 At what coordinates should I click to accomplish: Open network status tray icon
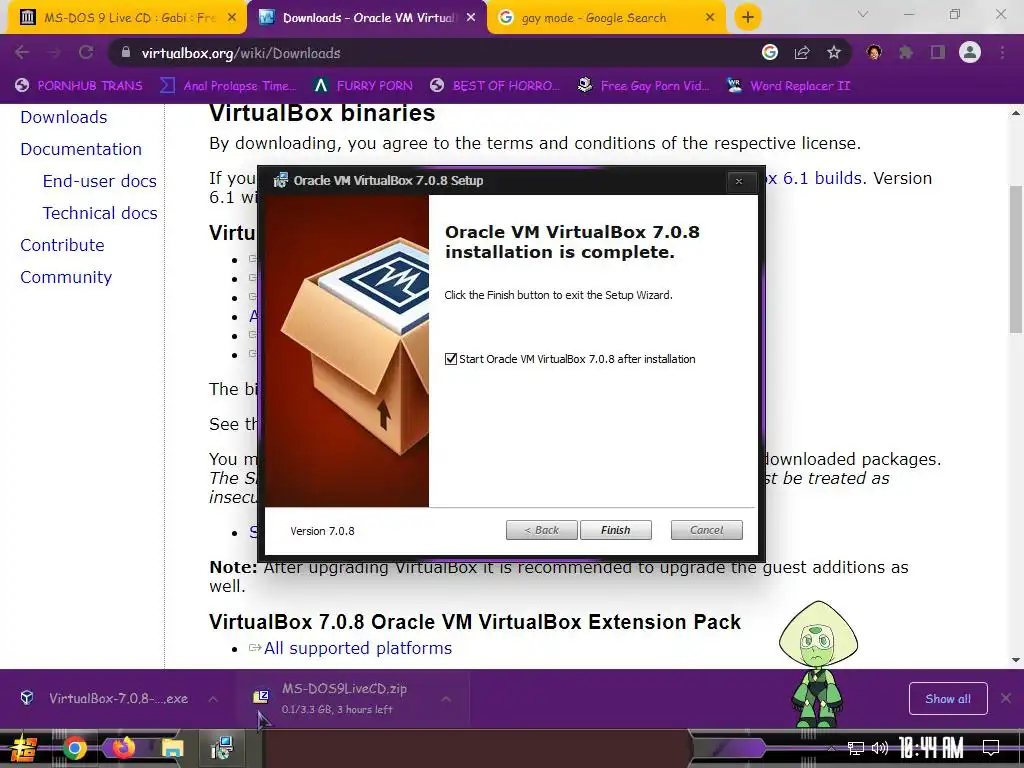[x=856, y=748]
